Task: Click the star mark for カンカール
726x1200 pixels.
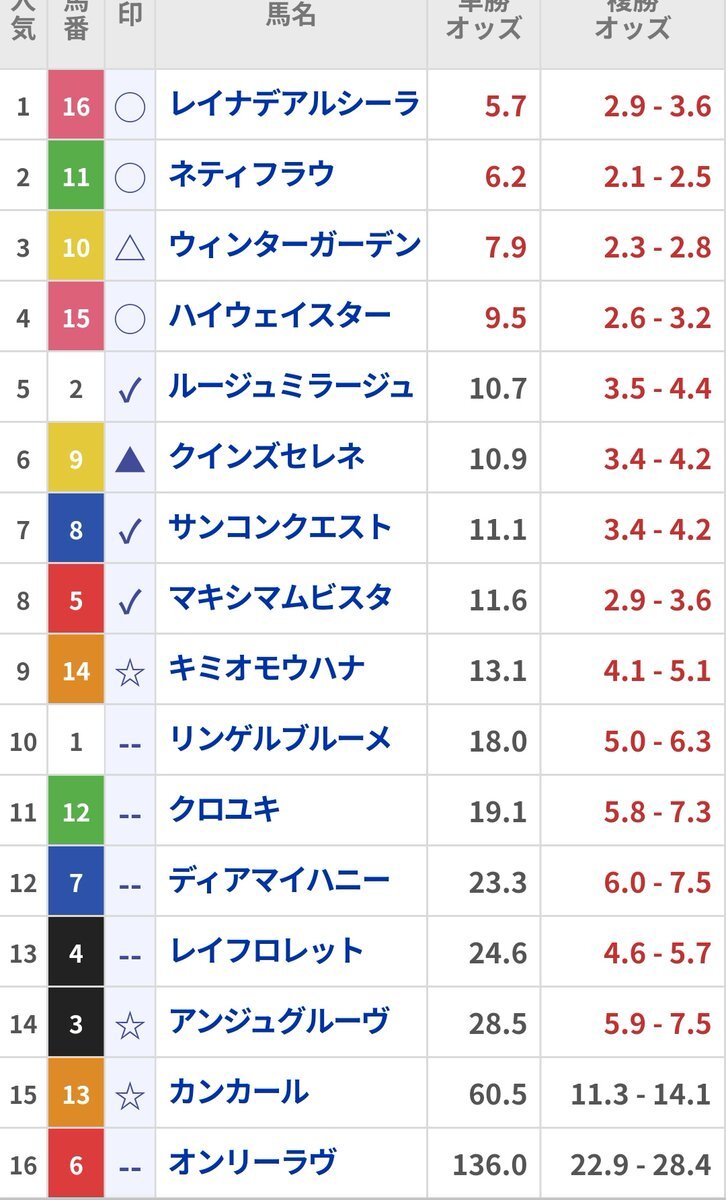Action: tap(130, 1096)
